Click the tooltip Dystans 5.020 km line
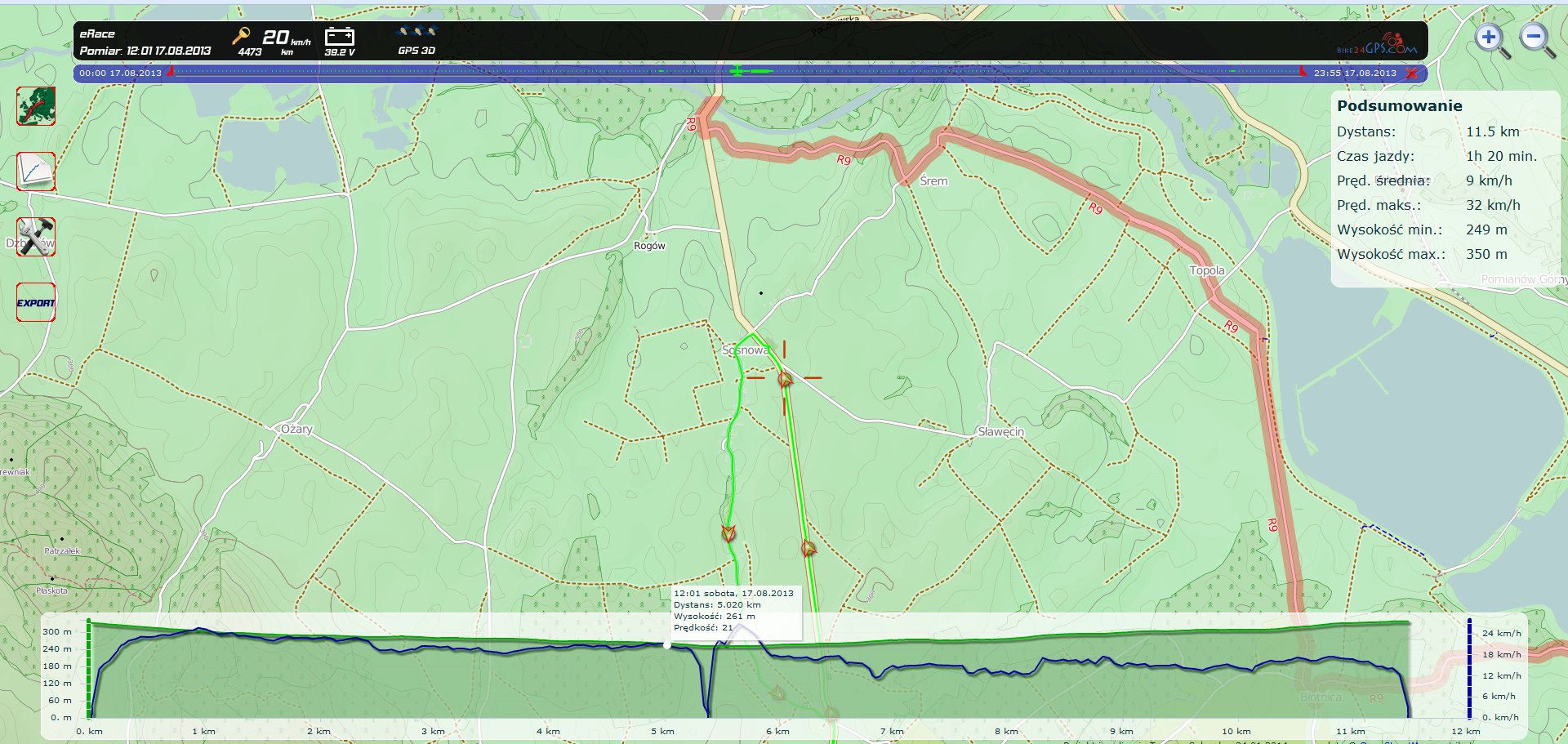Image resolution: width=1568 pixels, height=744 pixels. pos(717,604)
